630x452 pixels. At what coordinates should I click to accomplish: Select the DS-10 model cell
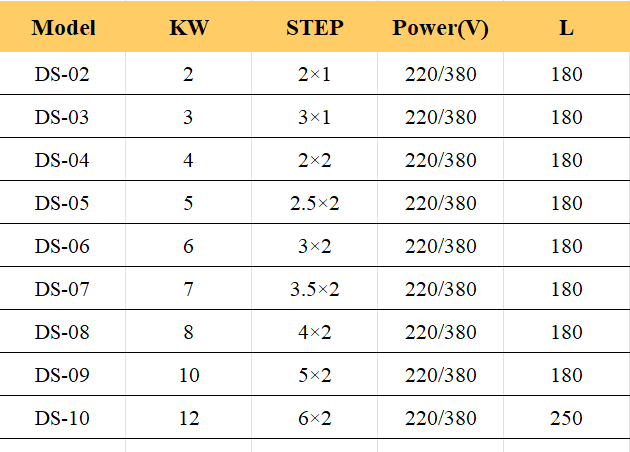(x=63, y=418)
